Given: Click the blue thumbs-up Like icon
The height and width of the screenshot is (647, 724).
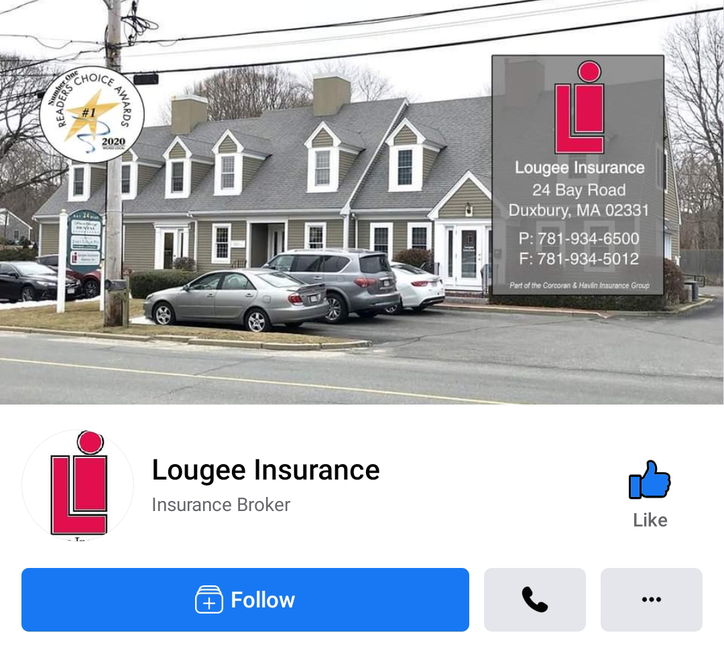Looking at the screenshot, I should point(650,480).
